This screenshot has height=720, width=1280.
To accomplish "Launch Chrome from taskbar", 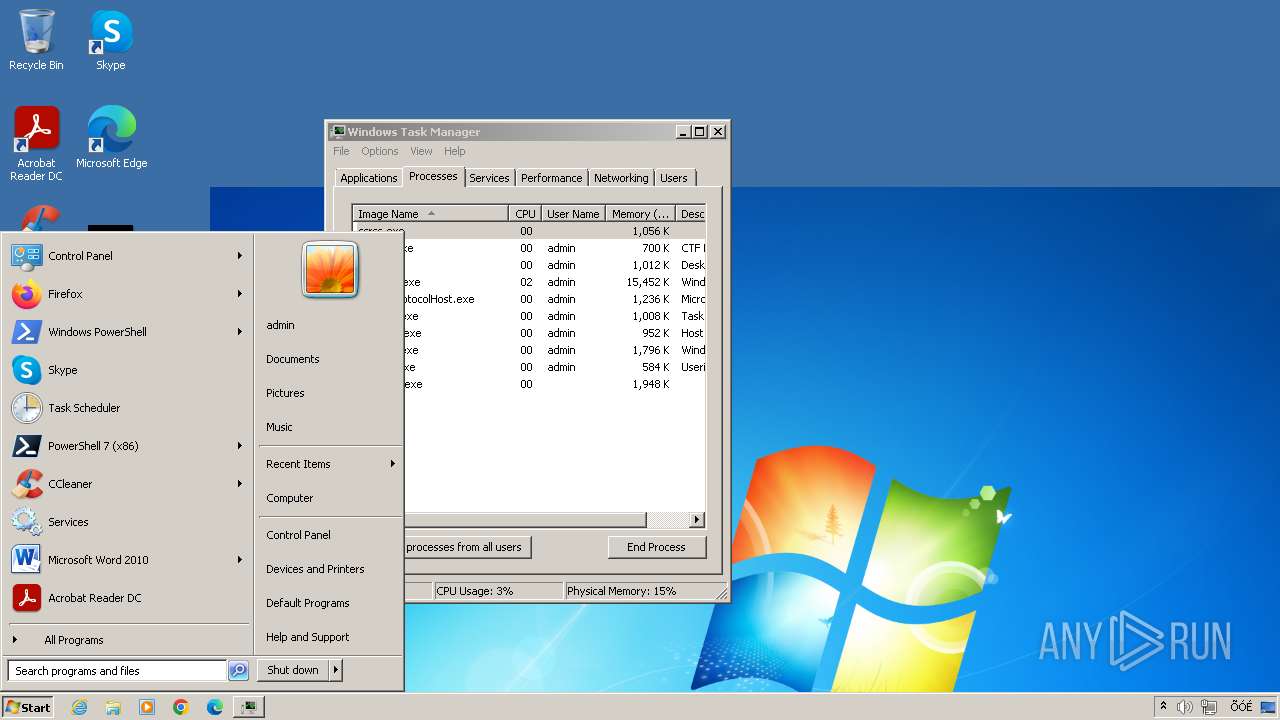I will (181, 707).
